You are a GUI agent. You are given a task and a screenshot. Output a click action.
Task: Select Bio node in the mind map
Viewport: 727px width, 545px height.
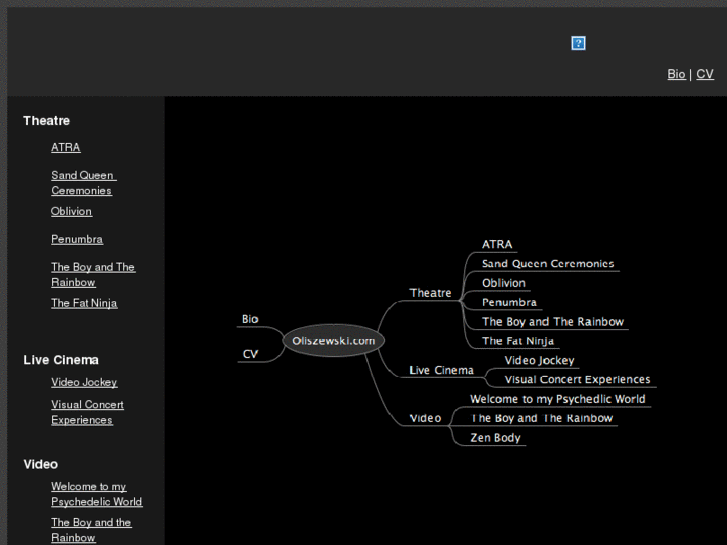pyautogui.click(x=250, y=319)
